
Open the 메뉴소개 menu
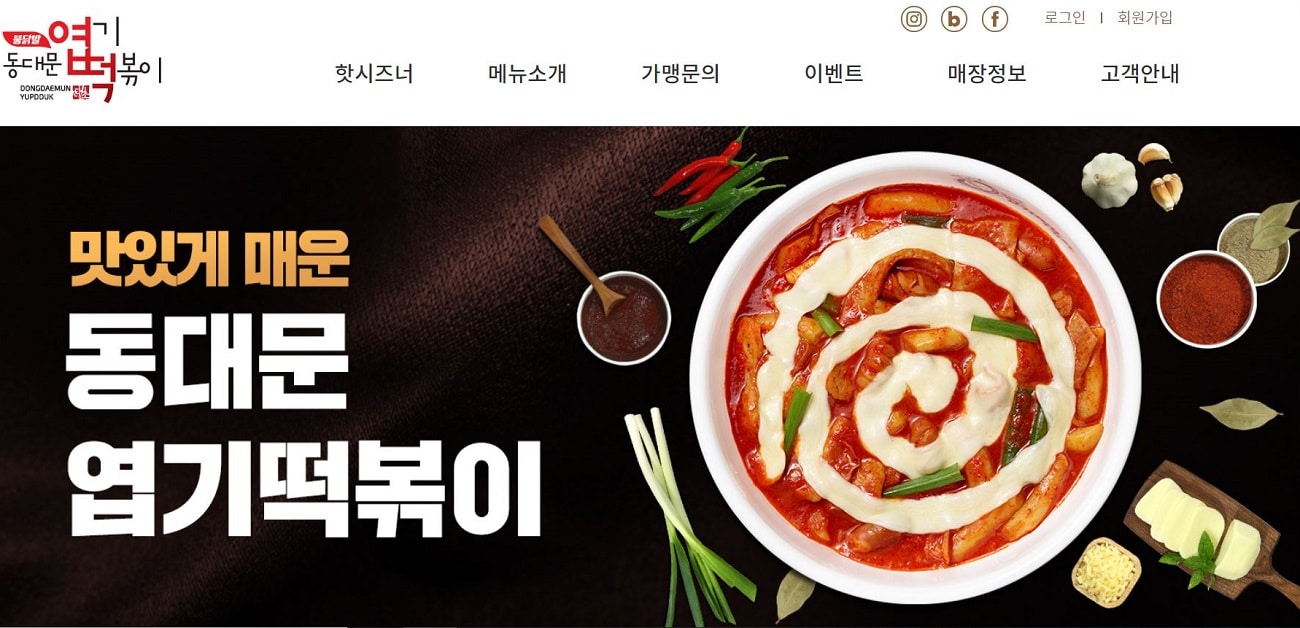pos(527,73)
